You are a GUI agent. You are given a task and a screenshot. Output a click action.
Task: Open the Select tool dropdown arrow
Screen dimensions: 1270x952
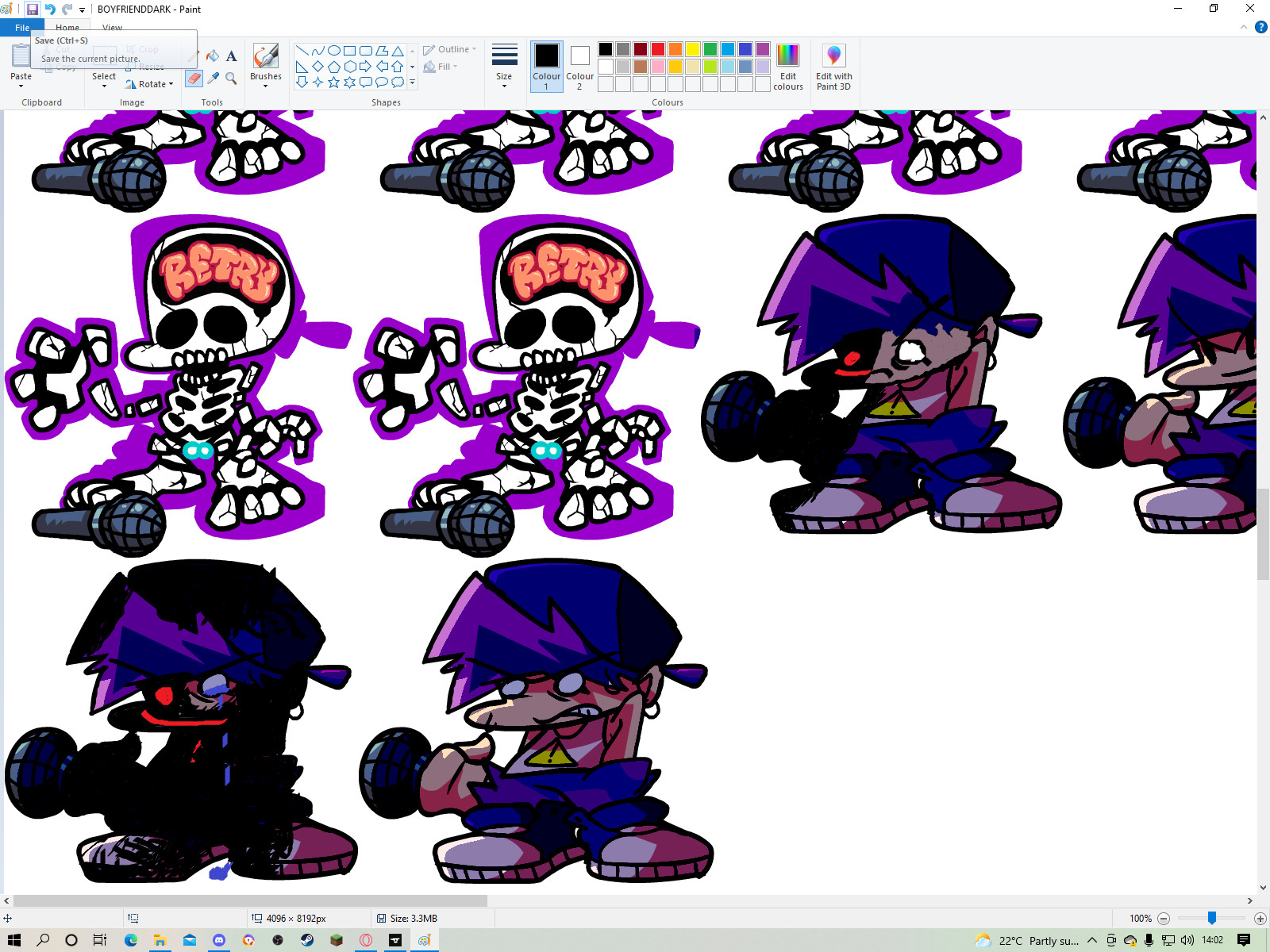(104, 86)
